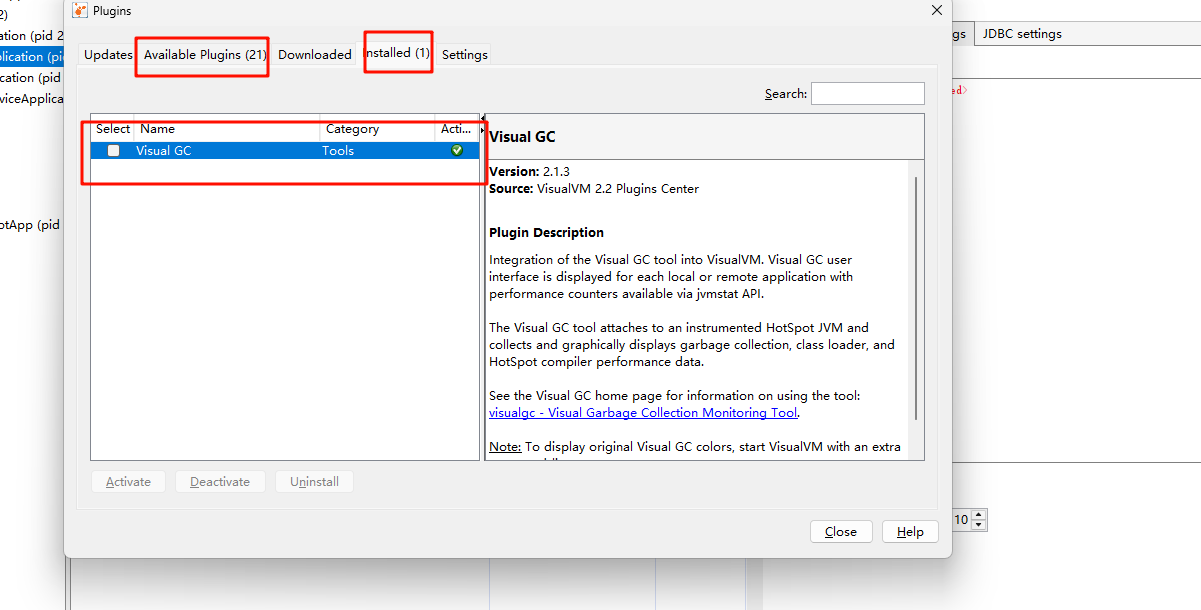Click the plugin Search field

(x=868, y=93)
